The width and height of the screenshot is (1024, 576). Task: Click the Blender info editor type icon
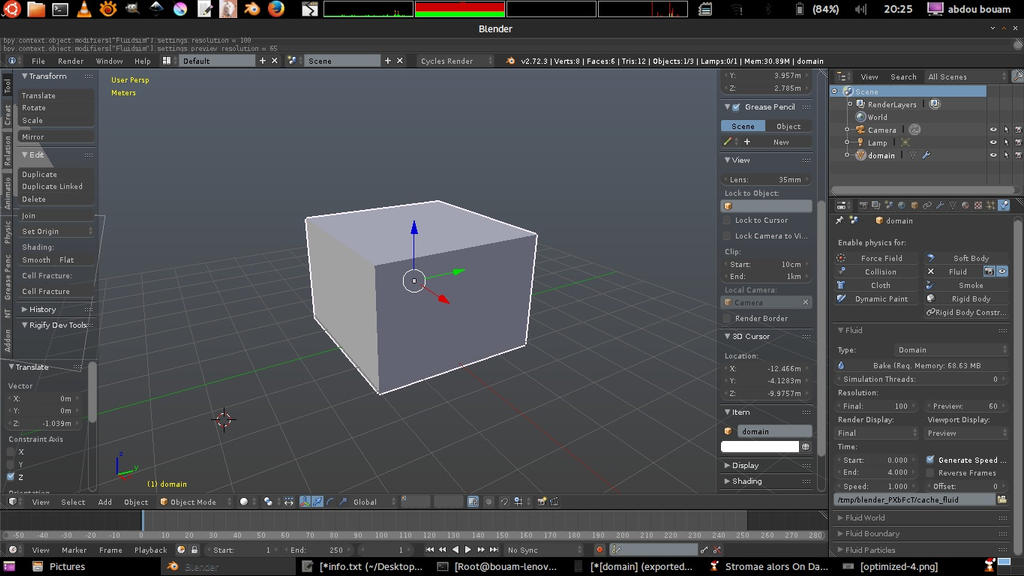[12, 61]
